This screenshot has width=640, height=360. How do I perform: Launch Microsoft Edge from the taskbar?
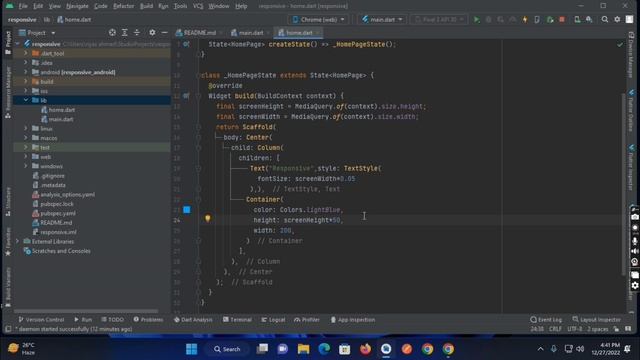(x=324, y=349)
